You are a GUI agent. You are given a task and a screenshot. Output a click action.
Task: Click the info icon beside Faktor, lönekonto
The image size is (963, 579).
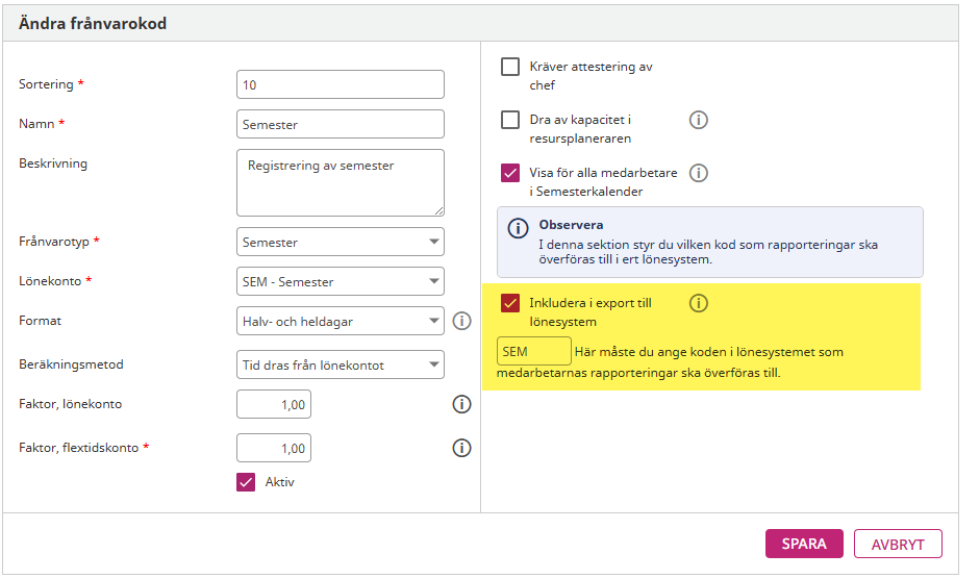click(461, 404)
